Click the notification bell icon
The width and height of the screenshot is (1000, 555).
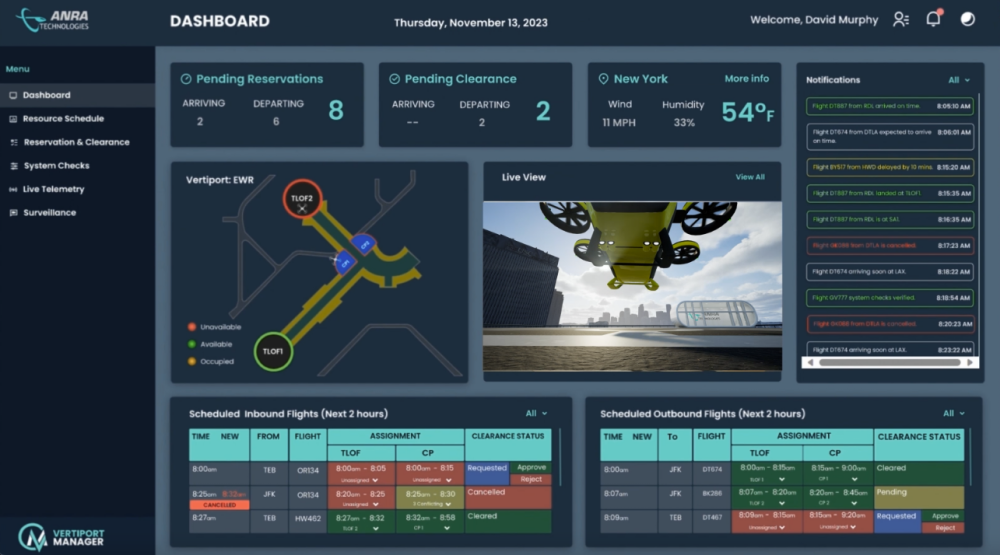click(x=933, y=19)
